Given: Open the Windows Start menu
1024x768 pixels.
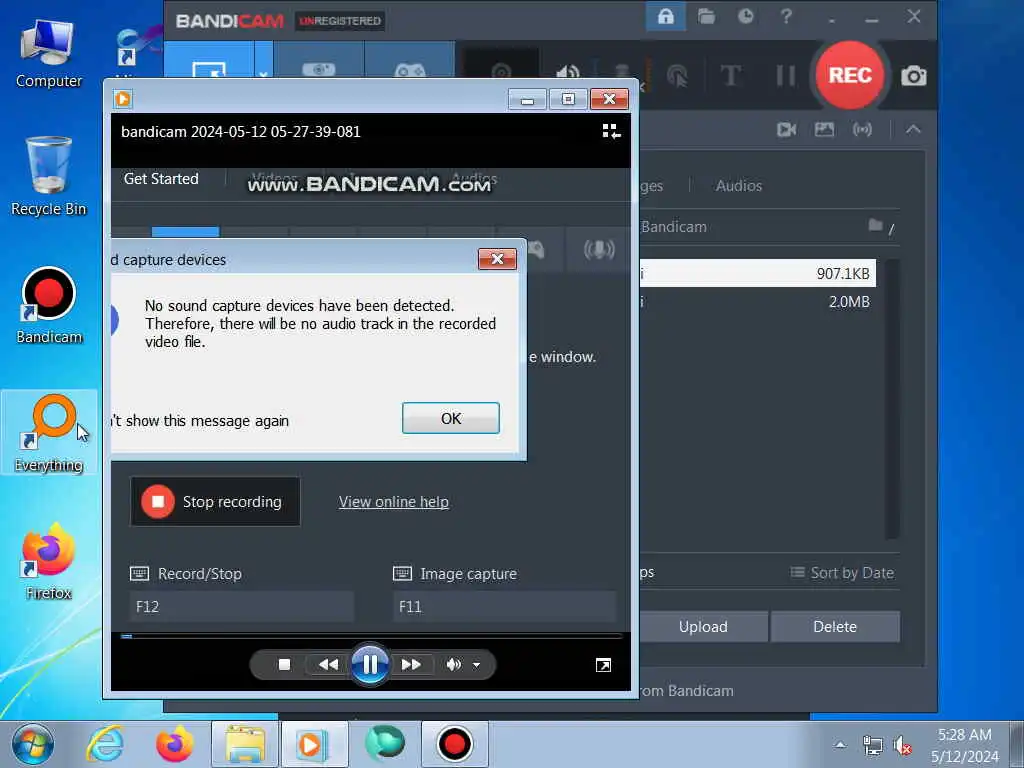Looking at the screenshot, I should pyautogui.click(x=33, y=744).
